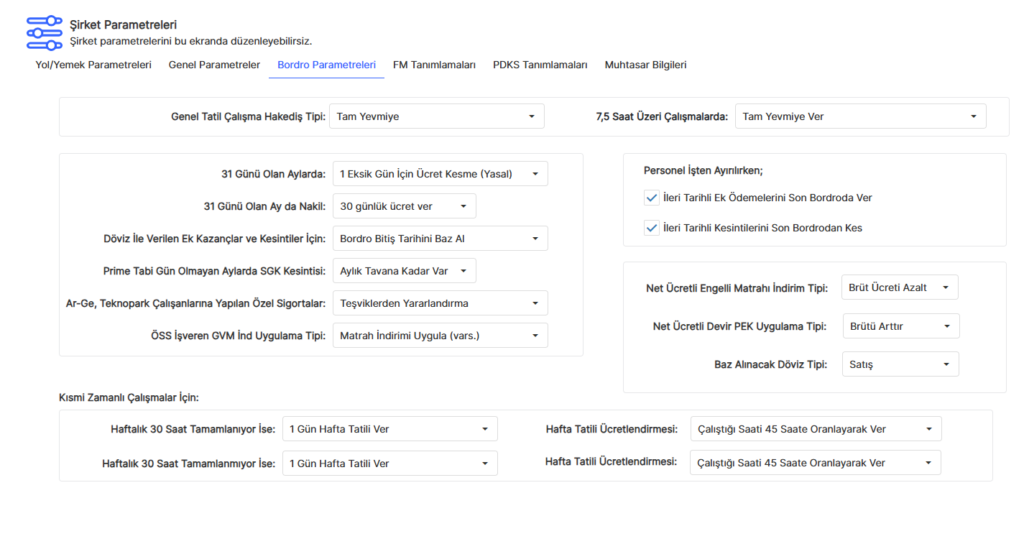Open Genel Tatil Çalışma Hakediş Tipi dropdown
The height and width of the screenshot is (544, 1024).
436,117
